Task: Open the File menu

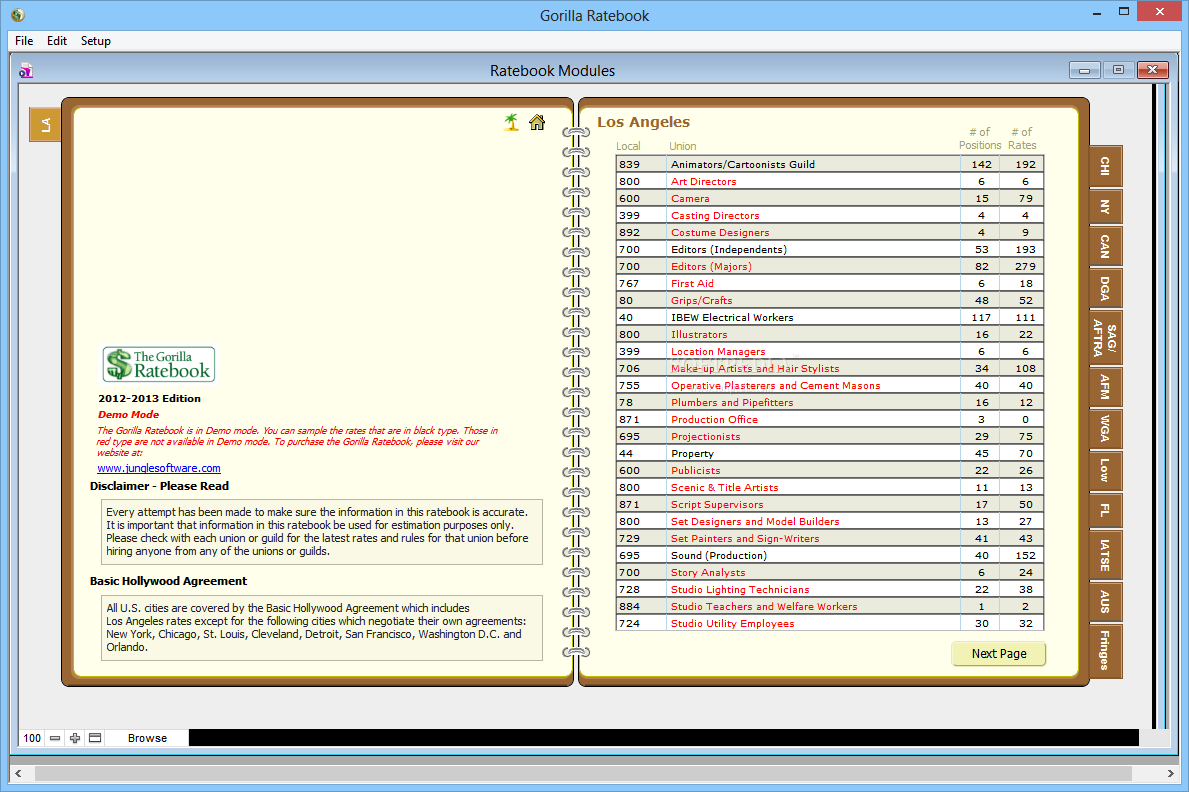Action: pyautogui.click(x=24, y=41)
